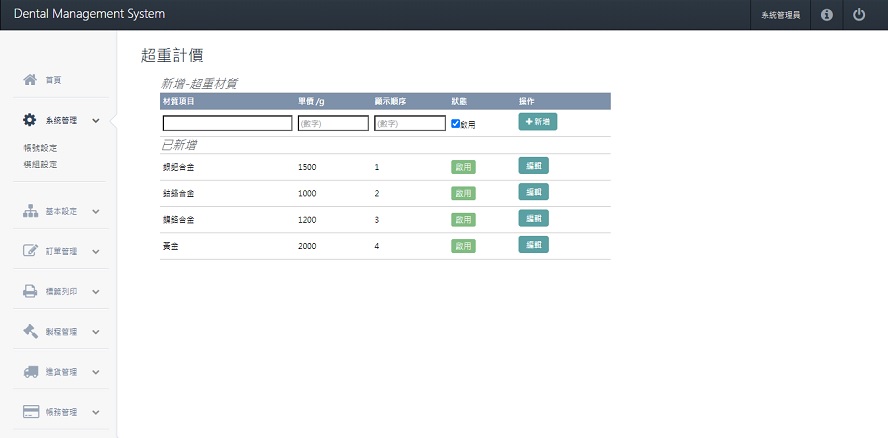Image resolution: width=888 pixels, height=438 pixels.
Task: Click the 狀態 column header
Action: 459,101
